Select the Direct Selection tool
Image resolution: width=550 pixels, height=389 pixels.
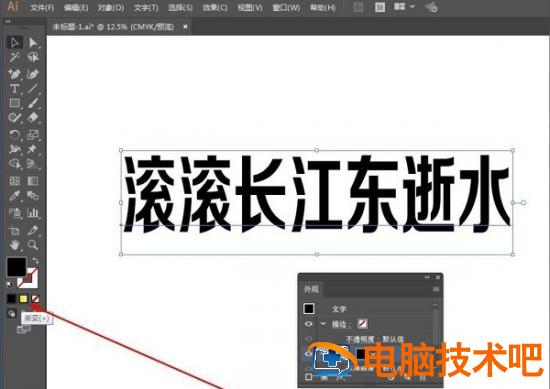pyautogui.click(x=33, y=42)
